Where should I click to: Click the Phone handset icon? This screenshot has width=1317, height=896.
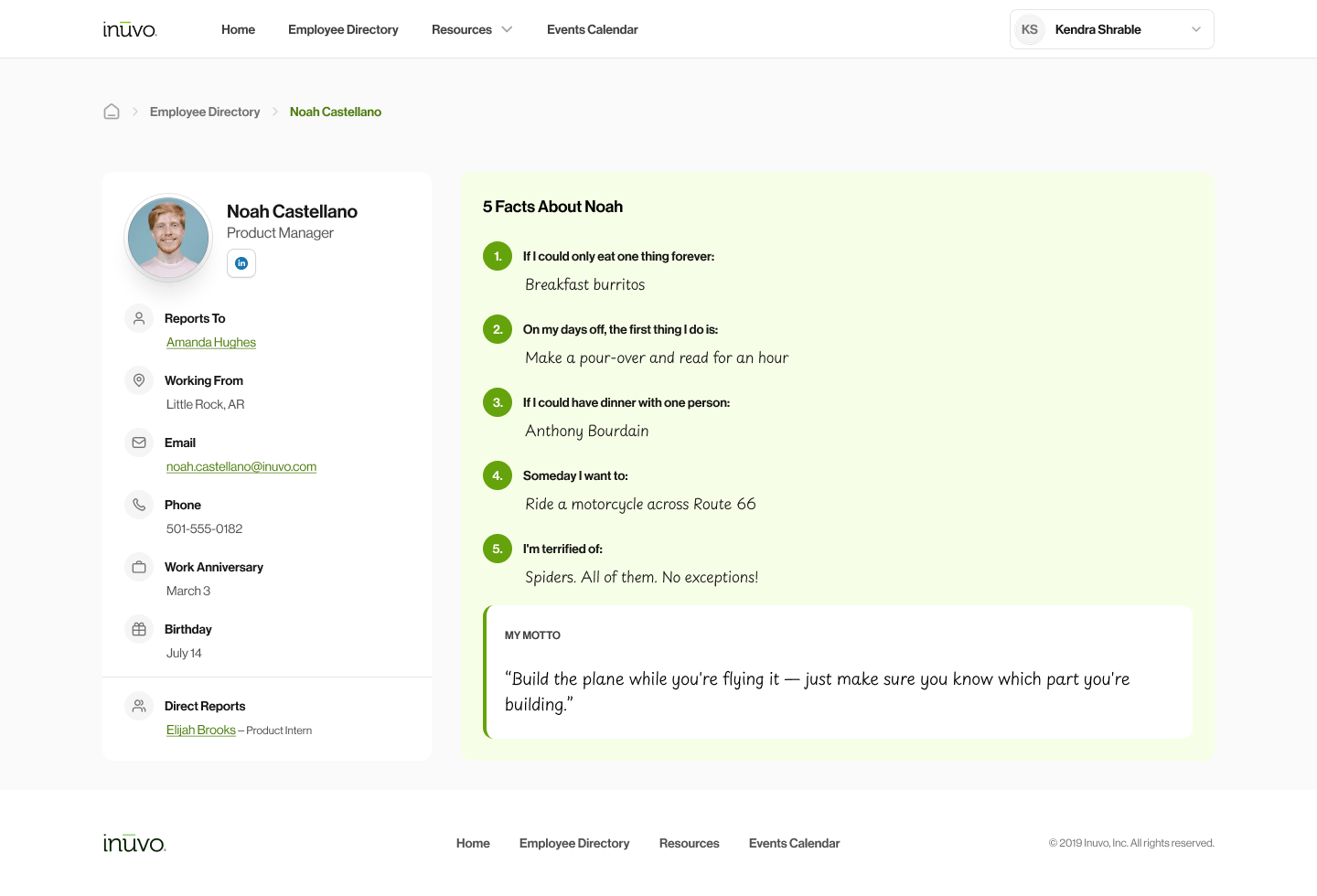tap(139, 505)
